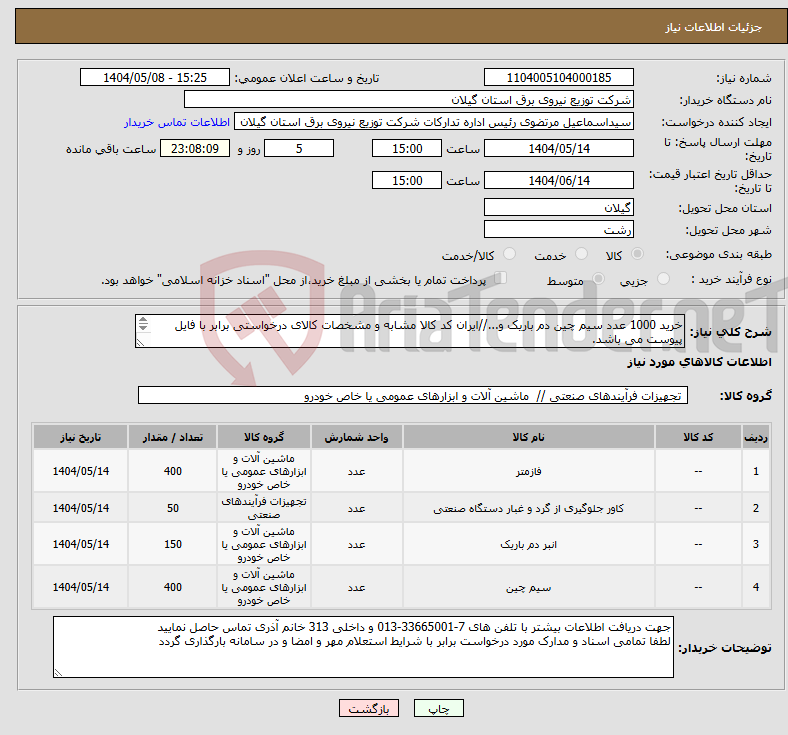Viewport: 788px width, 735px height.
Task: Click the چاپ print button
Action: pyautogui.click(x=439, y=708)
